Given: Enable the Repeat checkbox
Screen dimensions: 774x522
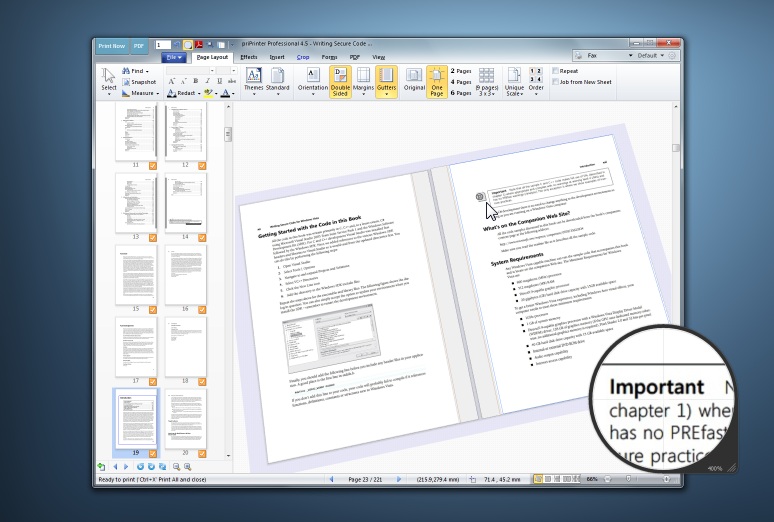Looking at the screenshot, I should pos(555,71).
